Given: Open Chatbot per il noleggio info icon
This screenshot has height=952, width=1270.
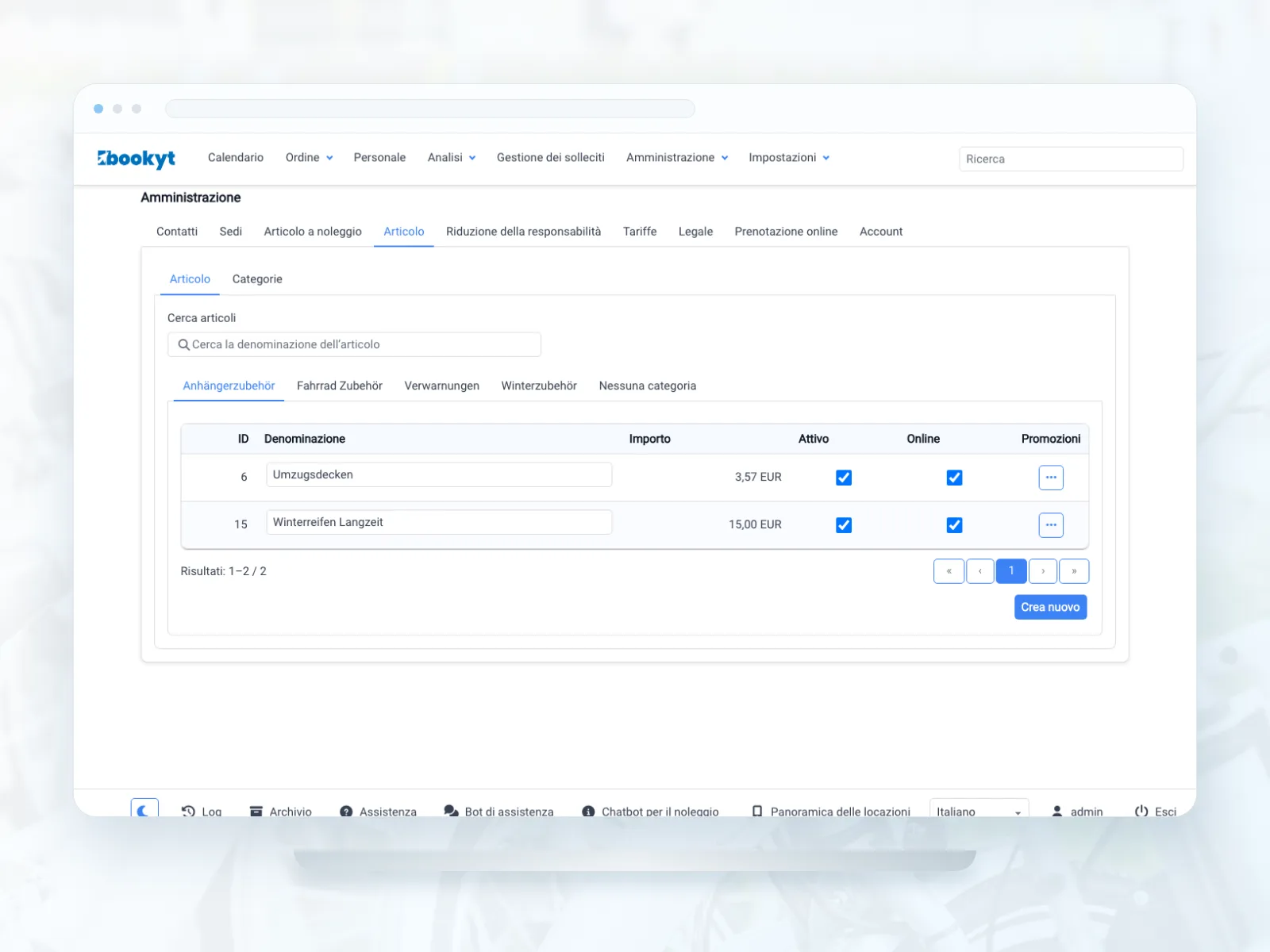Looking at the screenshot, I should [x=588, y=811].
